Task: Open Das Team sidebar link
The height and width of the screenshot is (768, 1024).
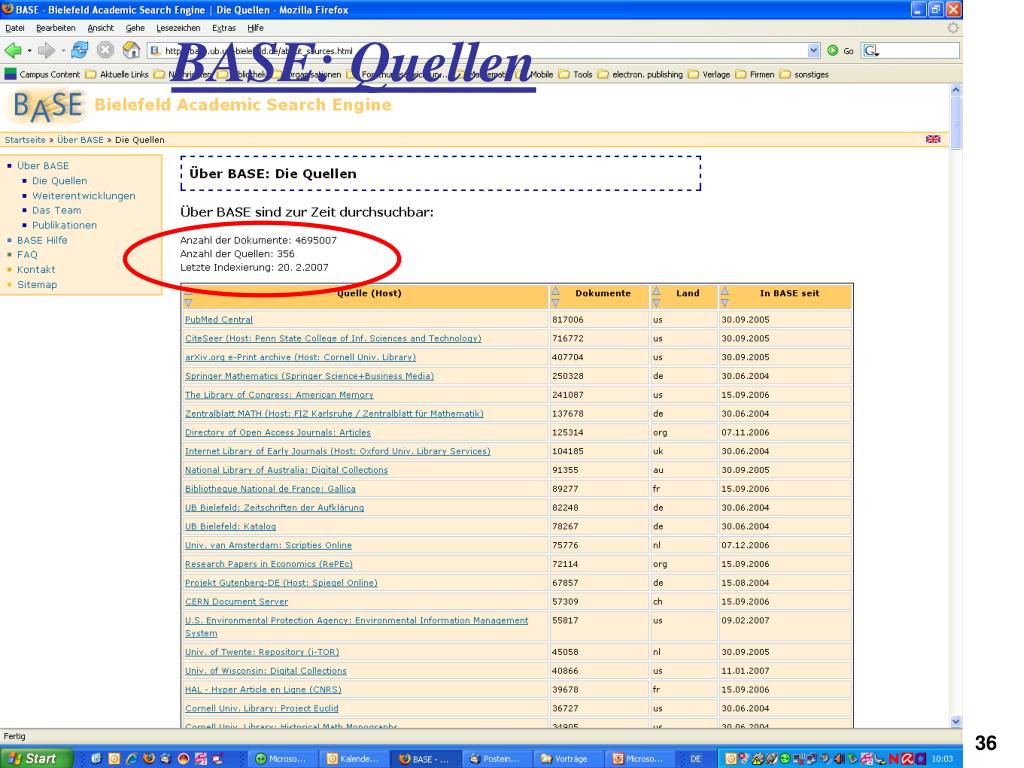Action: tap(57, 210)
